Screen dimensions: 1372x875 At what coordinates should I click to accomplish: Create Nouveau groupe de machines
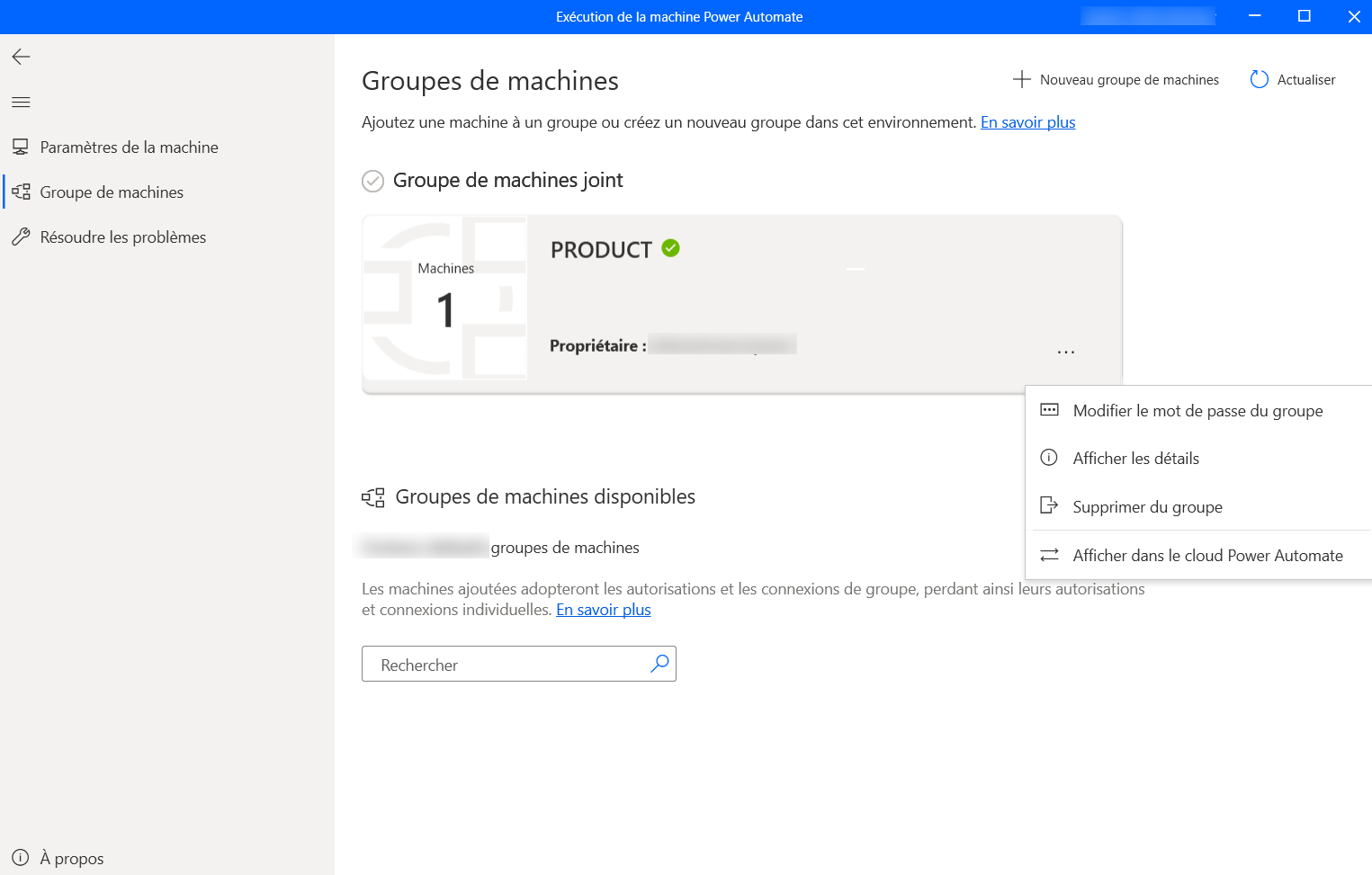1116,79
